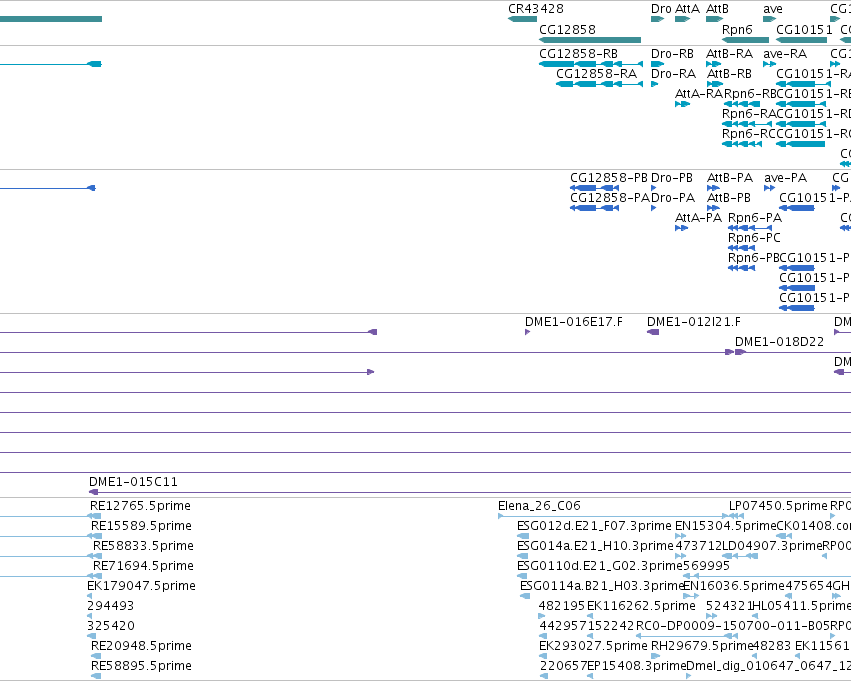Open EST RE20948.5prime
Screen dimensions: 851x681
click(x=141, y=646)
